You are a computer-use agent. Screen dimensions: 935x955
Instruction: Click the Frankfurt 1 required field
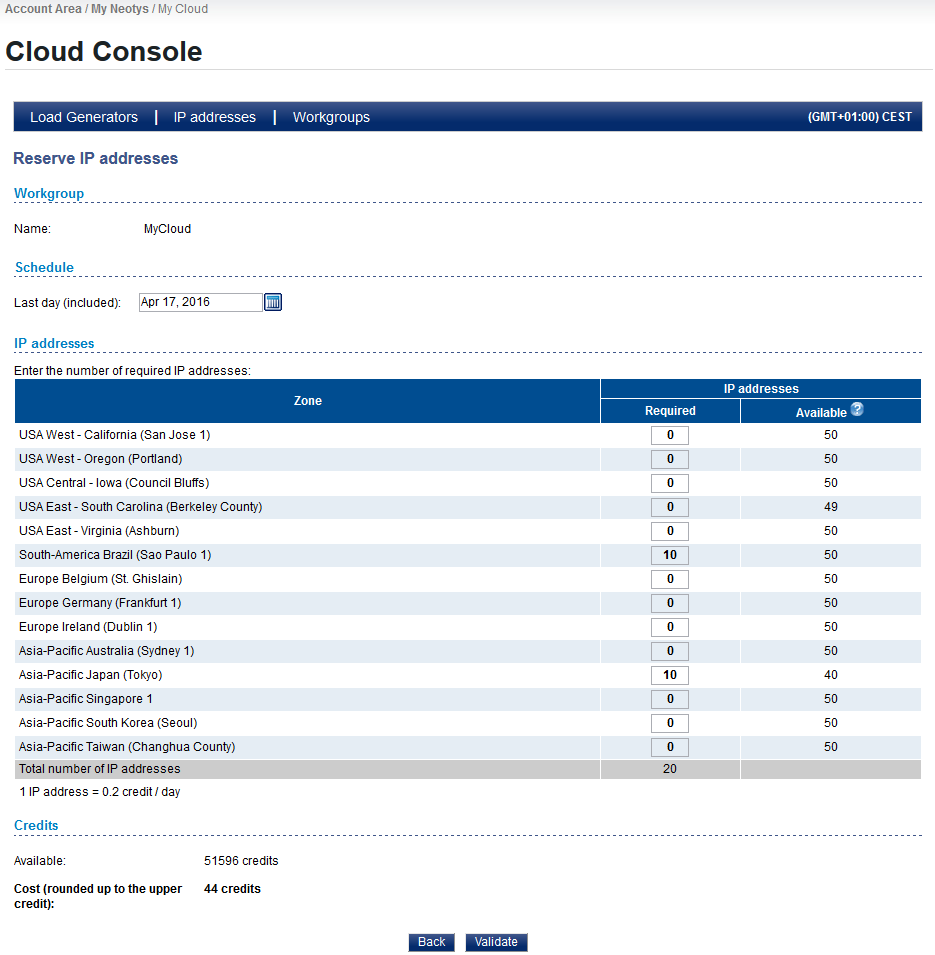coord(670,603)
